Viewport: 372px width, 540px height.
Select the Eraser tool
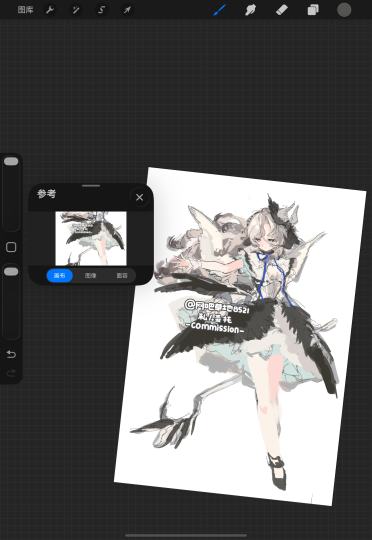(282, 10)
